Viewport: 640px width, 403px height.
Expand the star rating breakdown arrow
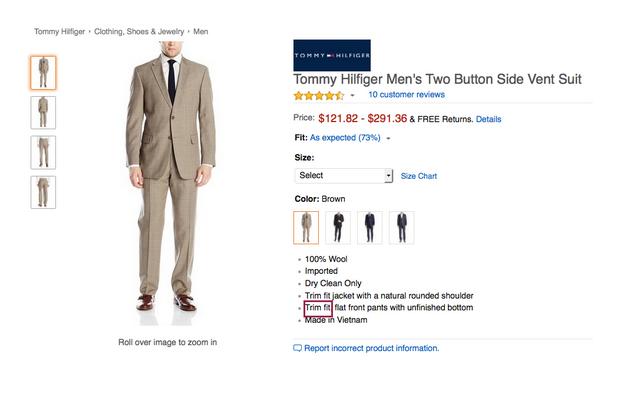(352, 96)
